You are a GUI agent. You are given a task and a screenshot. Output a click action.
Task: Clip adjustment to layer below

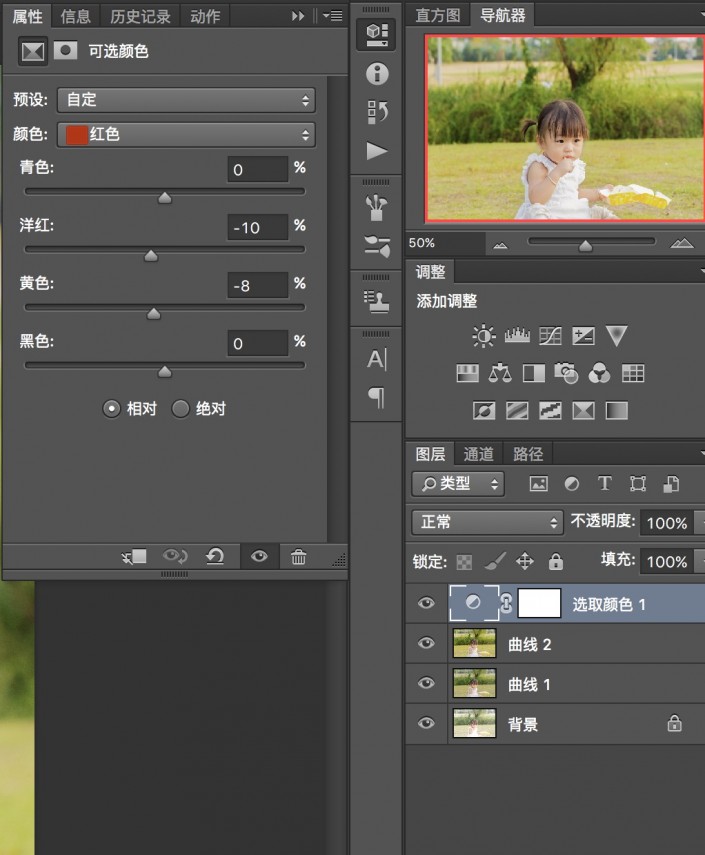[x=134, y=557]
